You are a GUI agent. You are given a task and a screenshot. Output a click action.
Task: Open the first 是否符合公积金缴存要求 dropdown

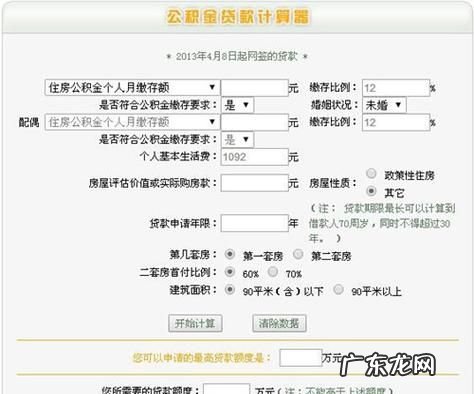(x=237, y=105)
